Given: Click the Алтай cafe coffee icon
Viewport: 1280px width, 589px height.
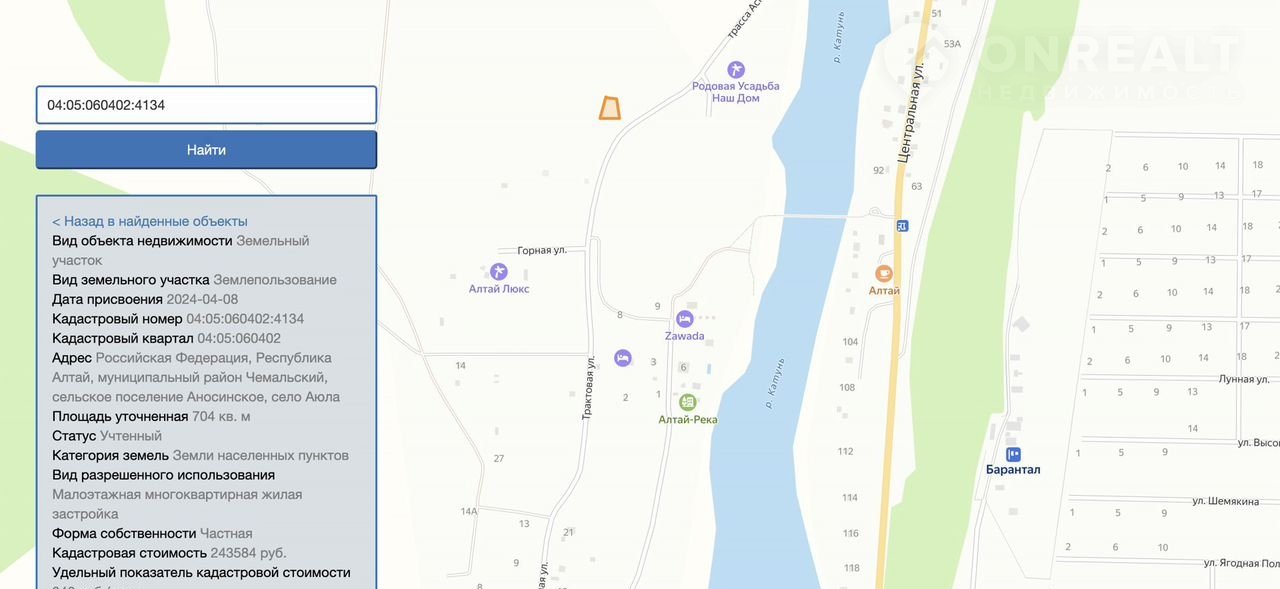Looking at the screenshot, I should pos(884,273).
